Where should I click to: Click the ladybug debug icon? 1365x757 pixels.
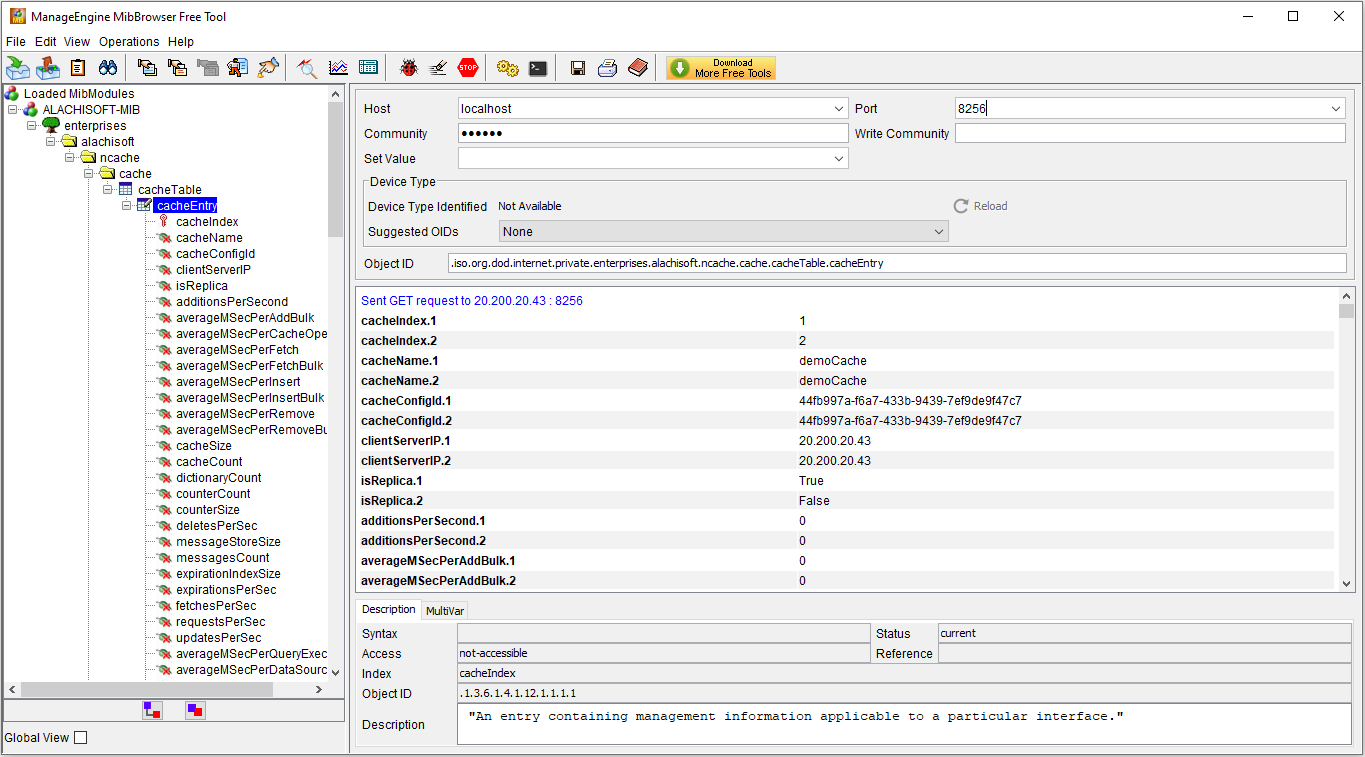pyautogui.click(x=408, y=68)
